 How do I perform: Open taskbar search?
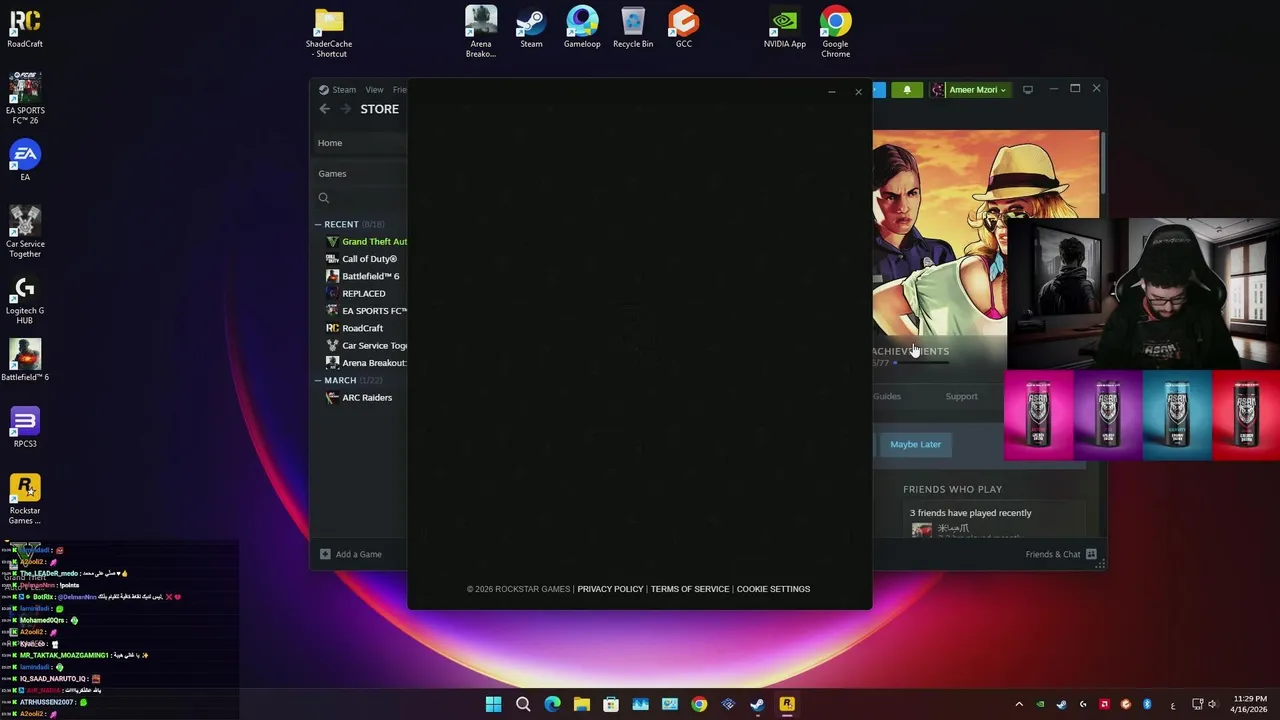tap(523, 704)
